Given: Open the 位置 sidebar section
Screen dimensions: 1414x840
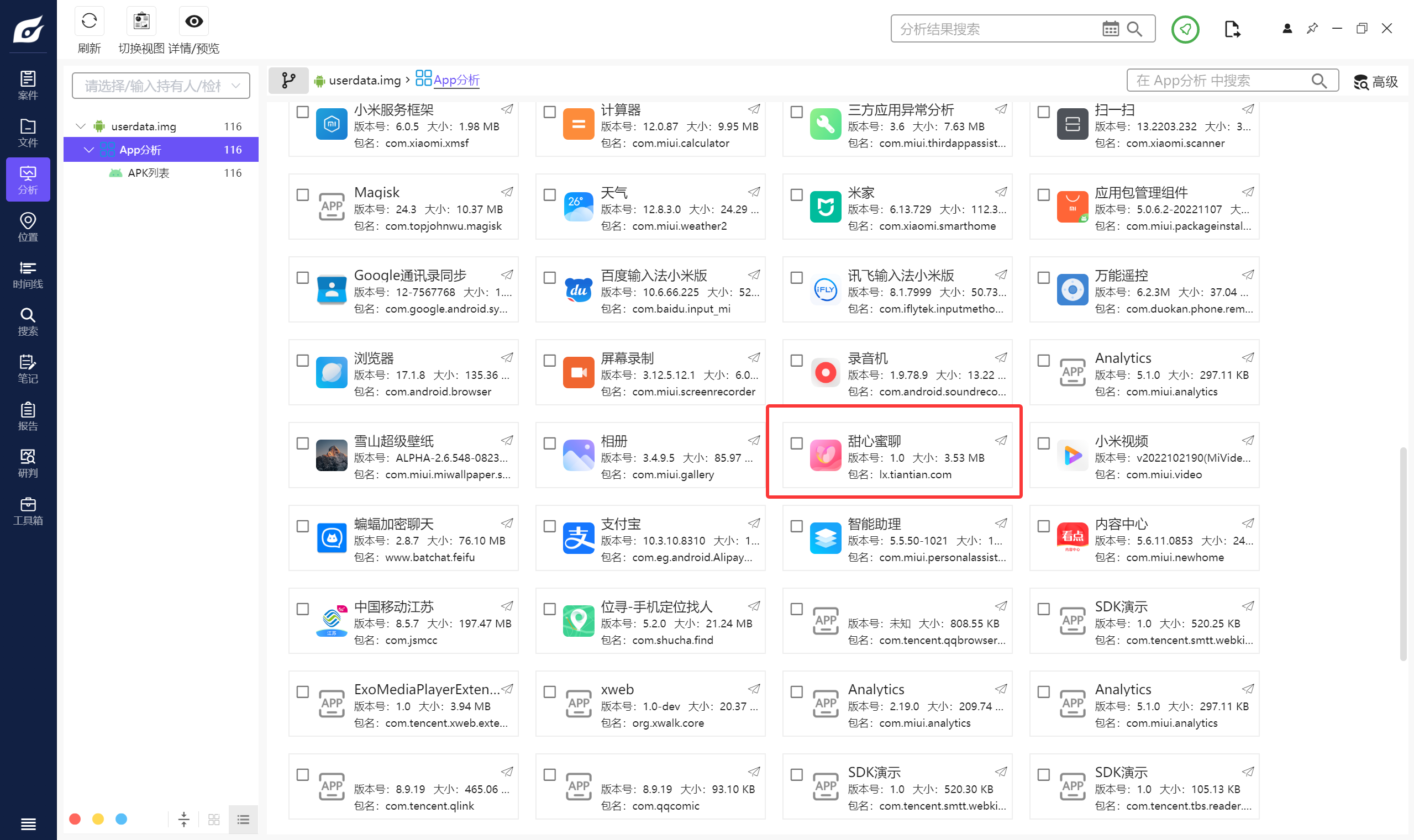Looking at the screenshot, I should pos(28,227).
